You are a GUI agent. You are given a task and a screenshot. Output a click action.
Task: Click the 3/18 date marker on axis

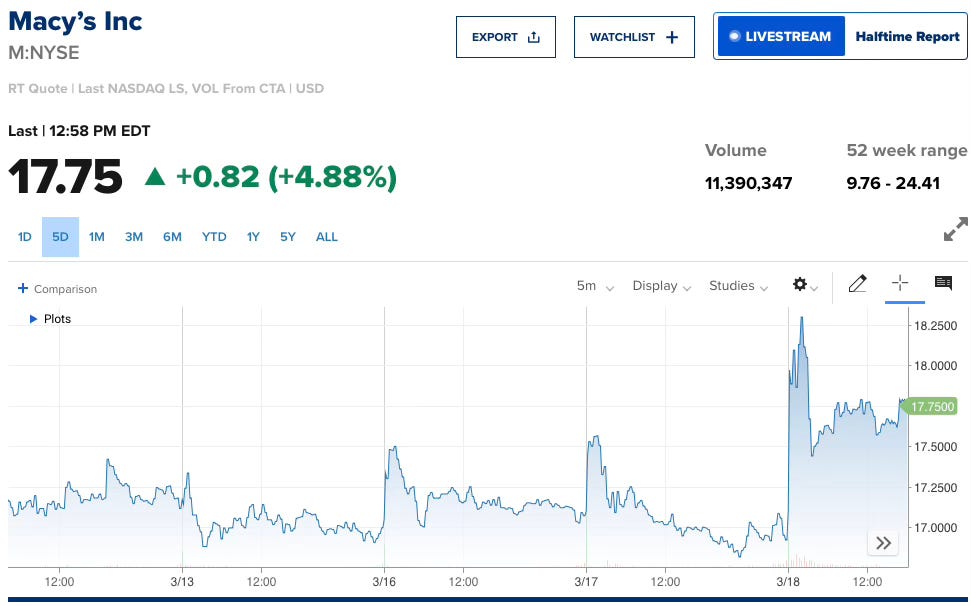click(x=788, y=582)
